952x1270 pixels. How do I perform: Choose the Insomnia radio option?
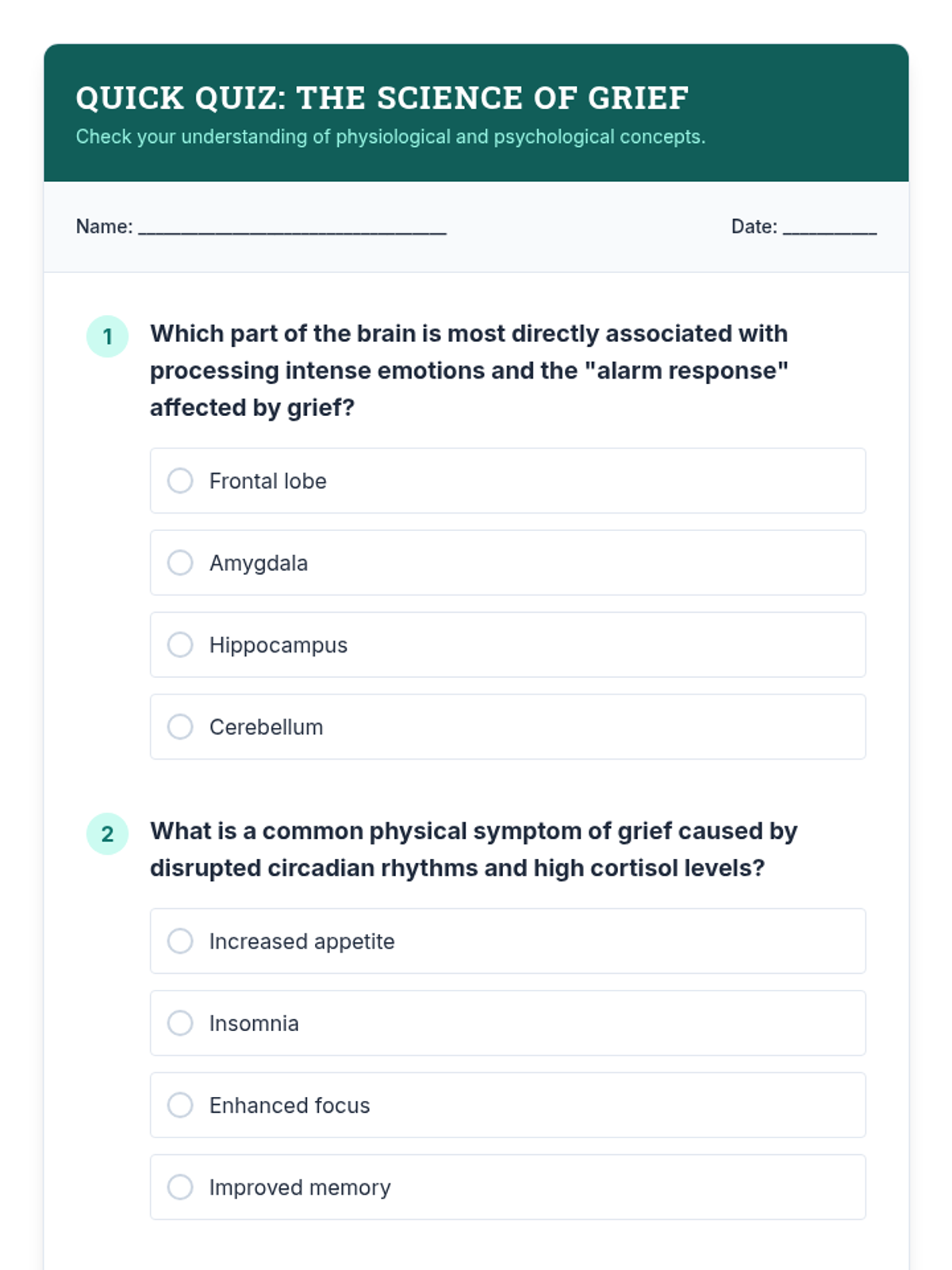[180, 1023]
